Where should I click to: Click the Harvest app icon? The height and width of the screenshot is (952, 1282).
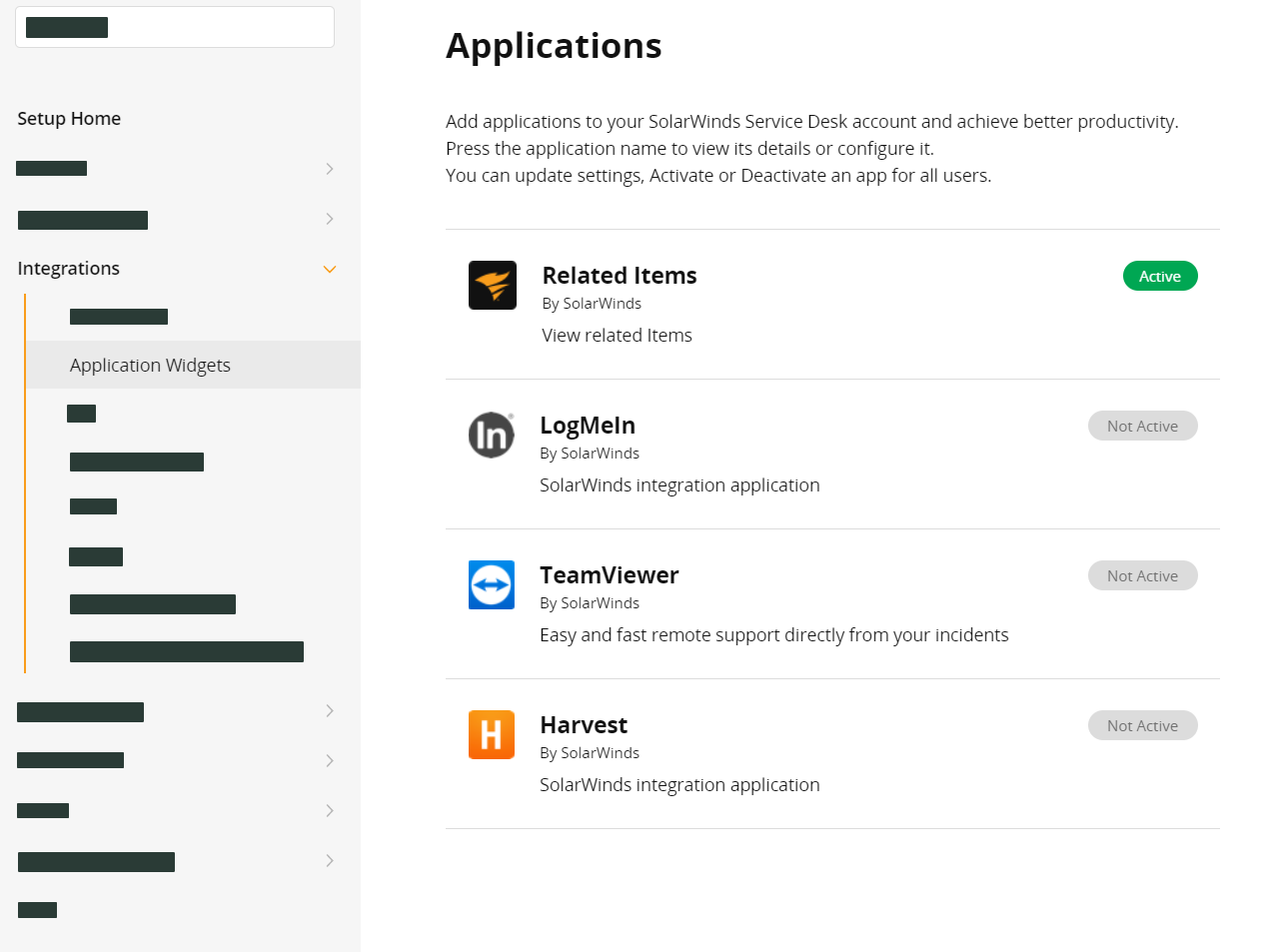pyautogui.click(x=492, y=734)
